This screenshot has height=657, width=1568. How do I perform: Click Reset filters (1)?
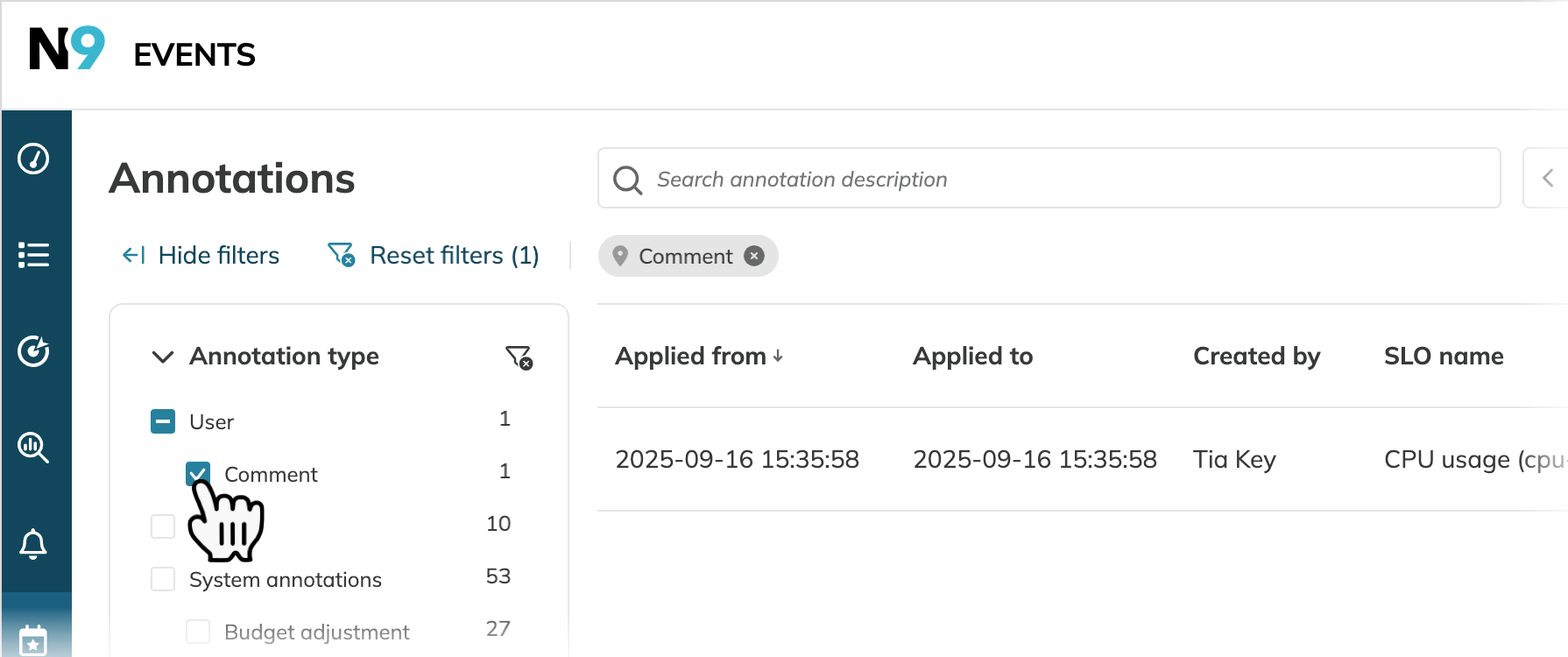(x=434, y=255)
